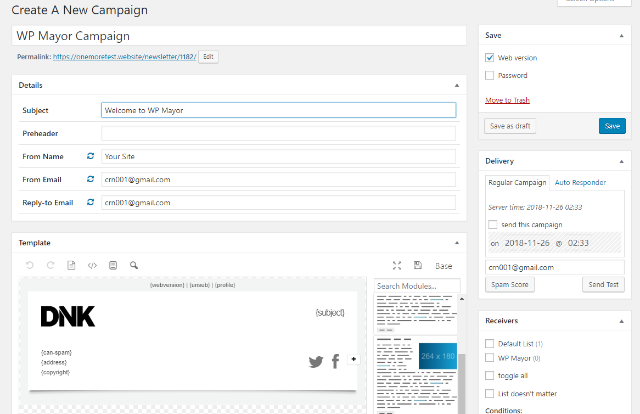Click Move to Trash link
This screenshot has height=414, width=640.
click(x=507, y=100)
